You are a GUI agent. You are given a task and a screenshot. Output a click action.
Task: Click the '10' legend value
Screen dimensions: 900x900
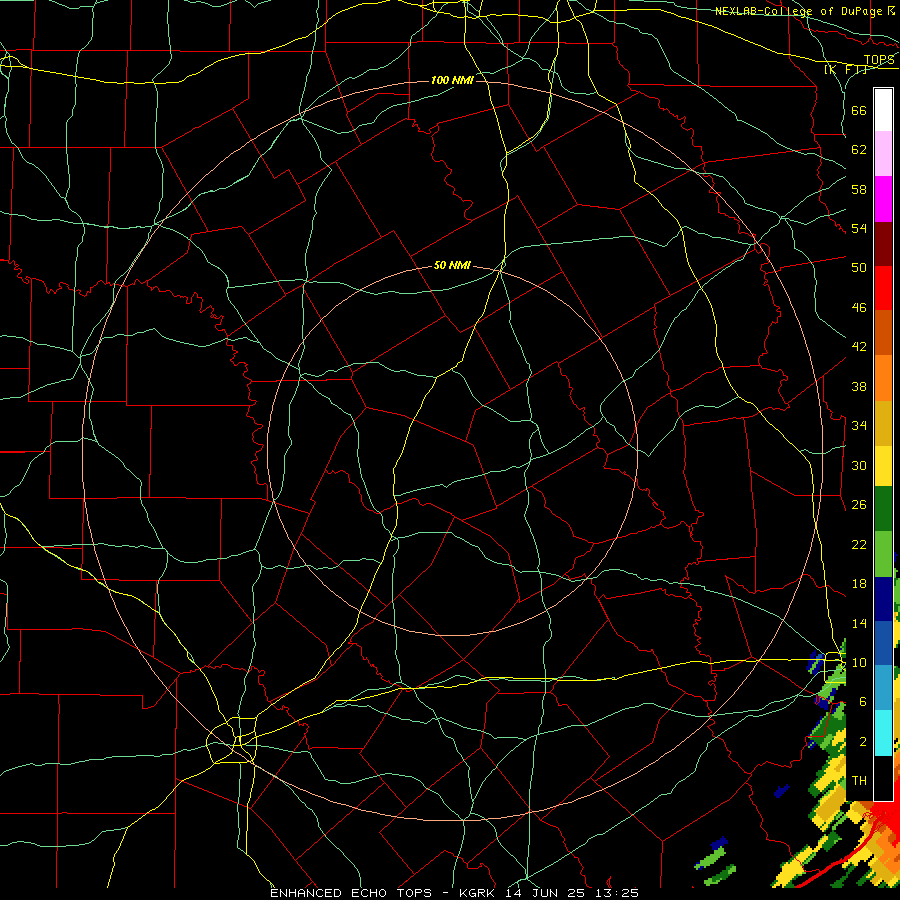coord(859,662)
